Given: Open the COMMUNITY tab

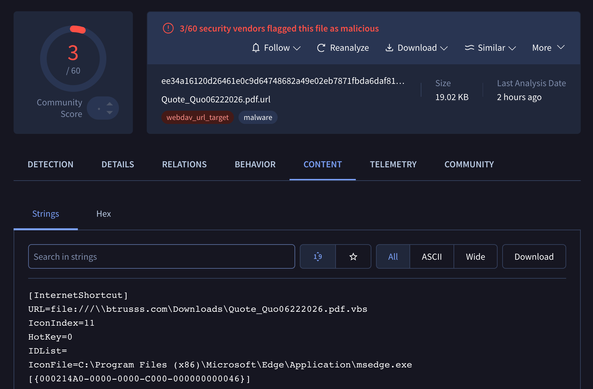Looking at the screenshot, I should (469, 164).
